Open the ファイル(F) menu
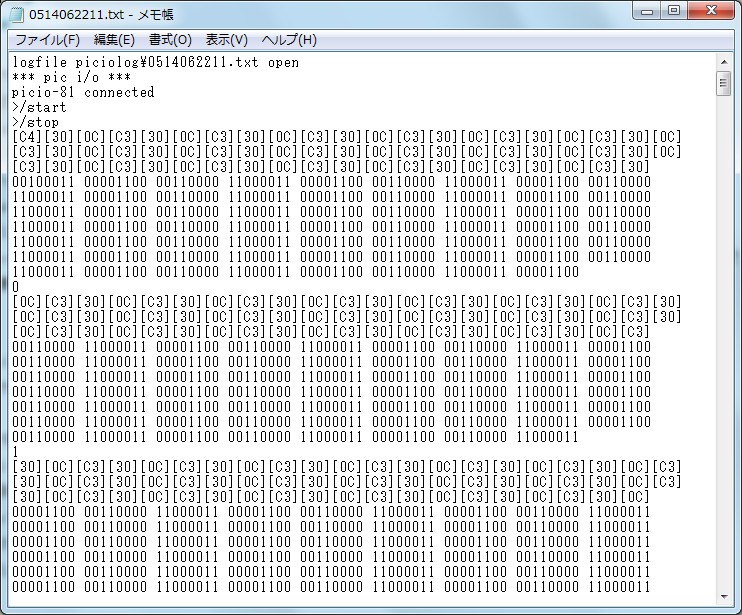The height and width of the screenshot is (615, 742). tap(47, 40)
